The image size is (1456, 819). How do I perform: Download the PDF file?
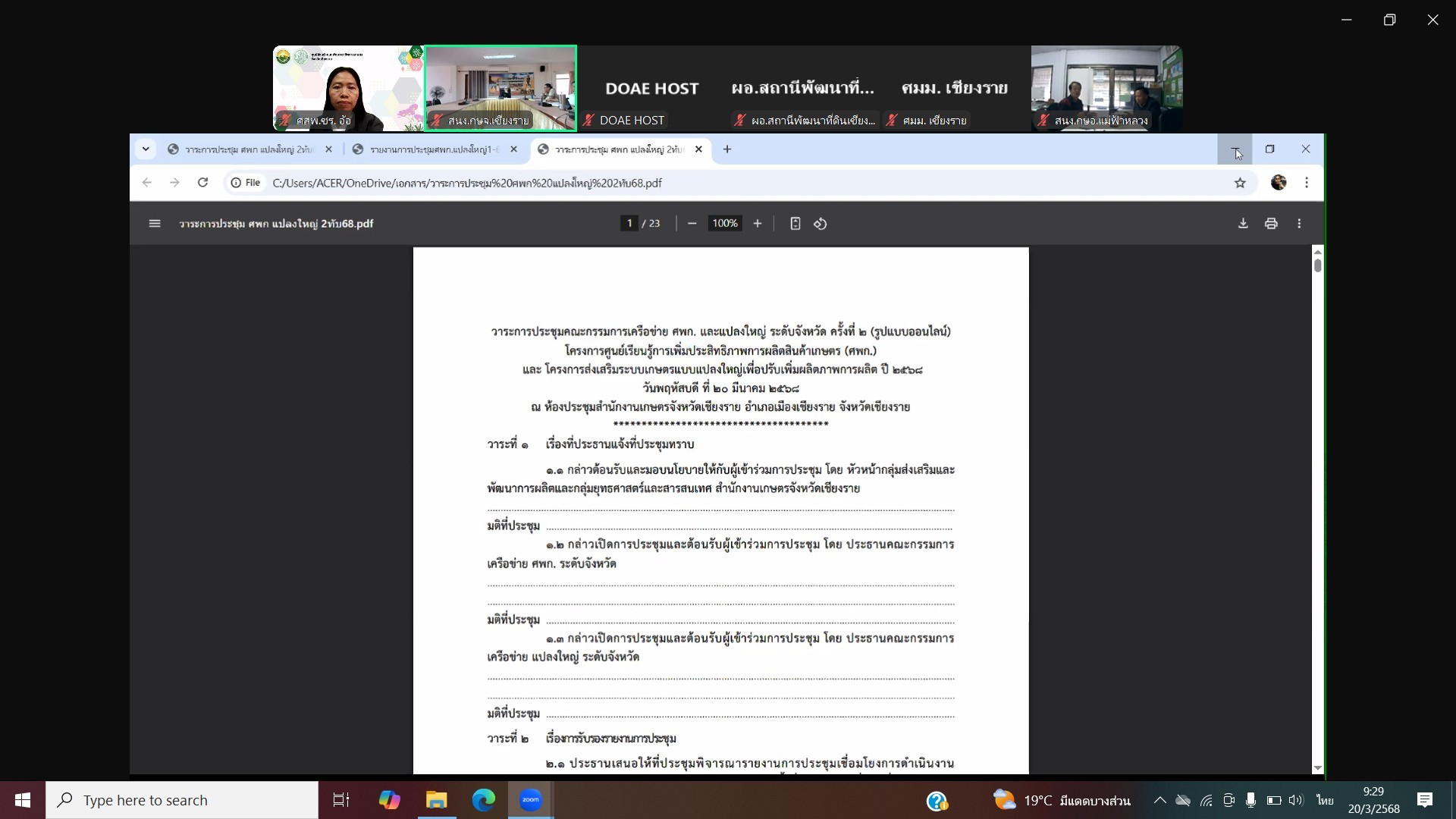[x=1243, y=224]
